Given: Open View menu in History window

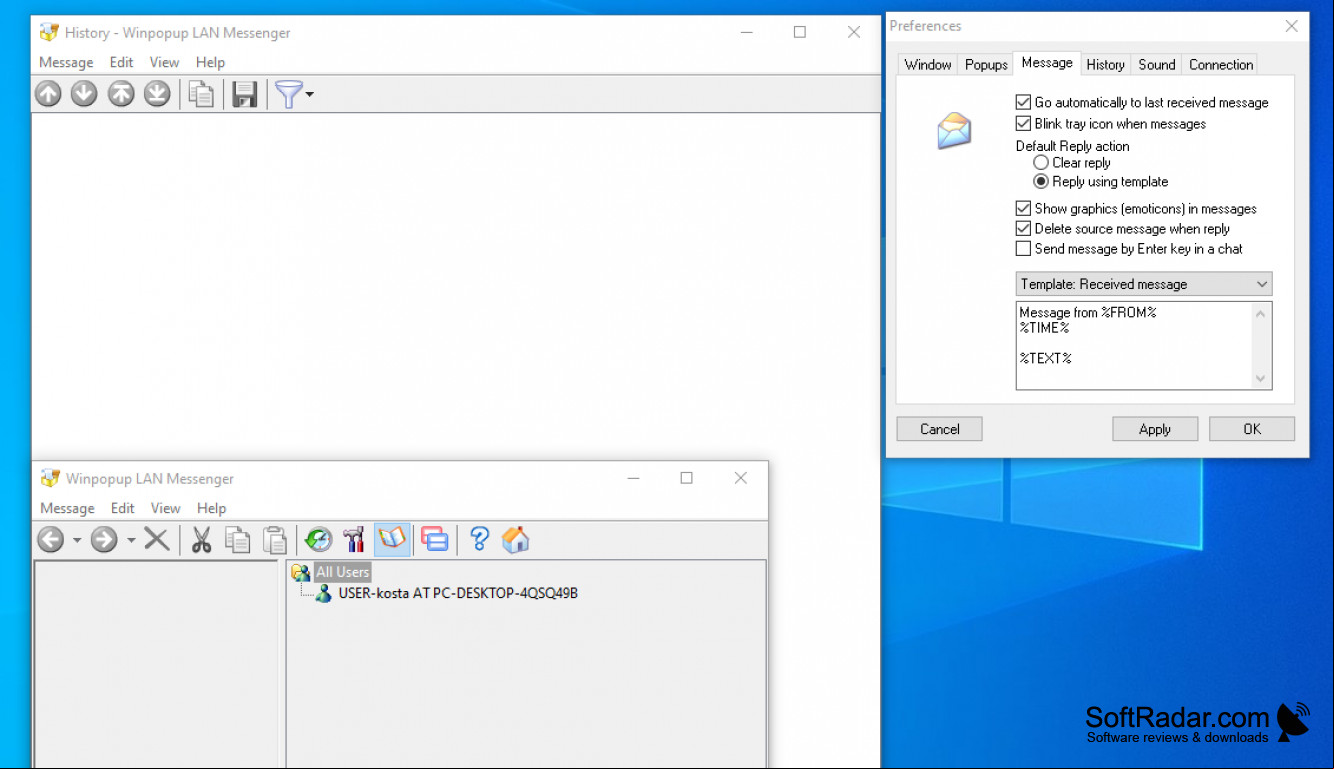Looking at the screenshot, I should [x=165, y=62].
